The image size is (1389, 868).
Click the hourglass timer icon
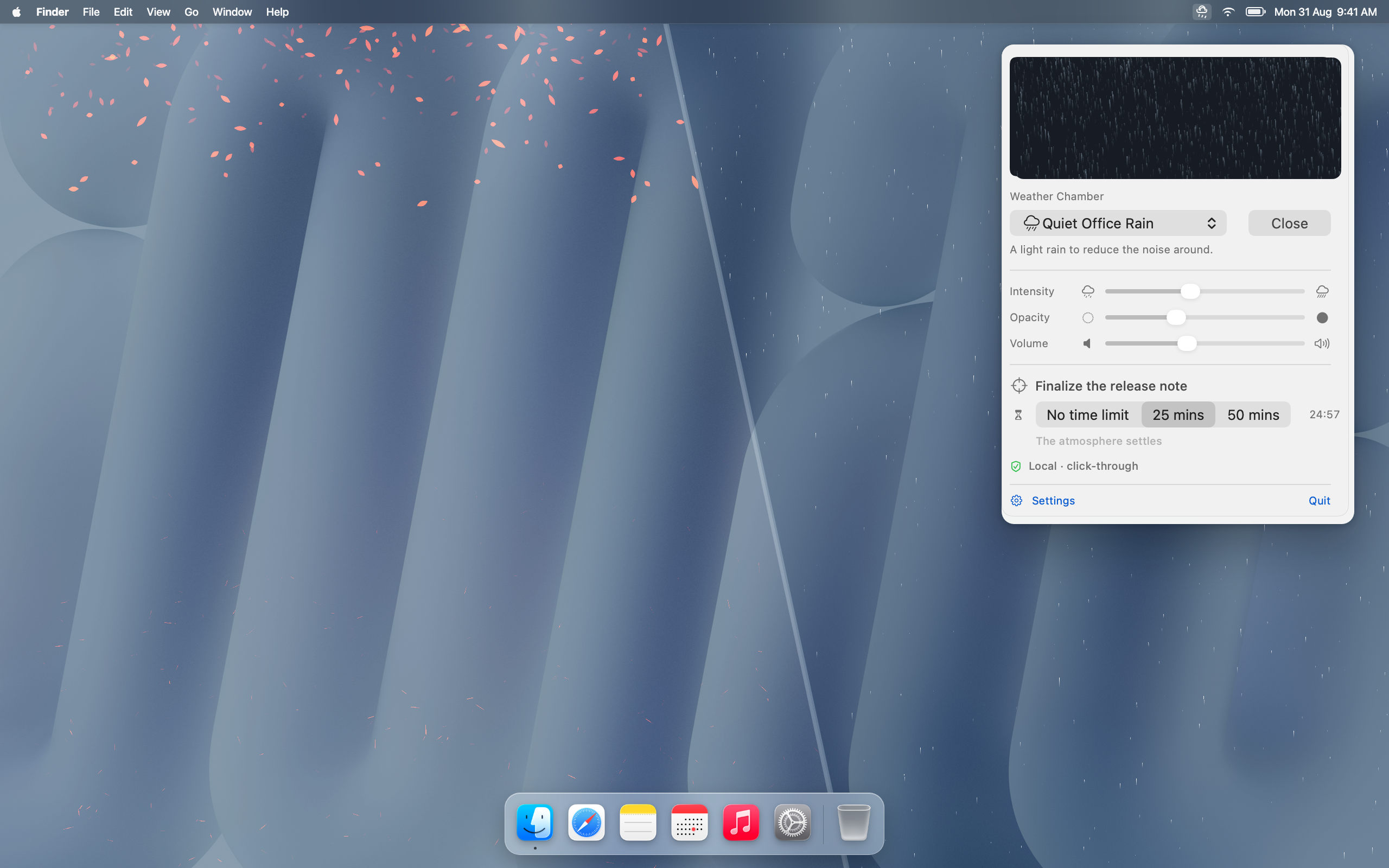[x=1018, y=414]
